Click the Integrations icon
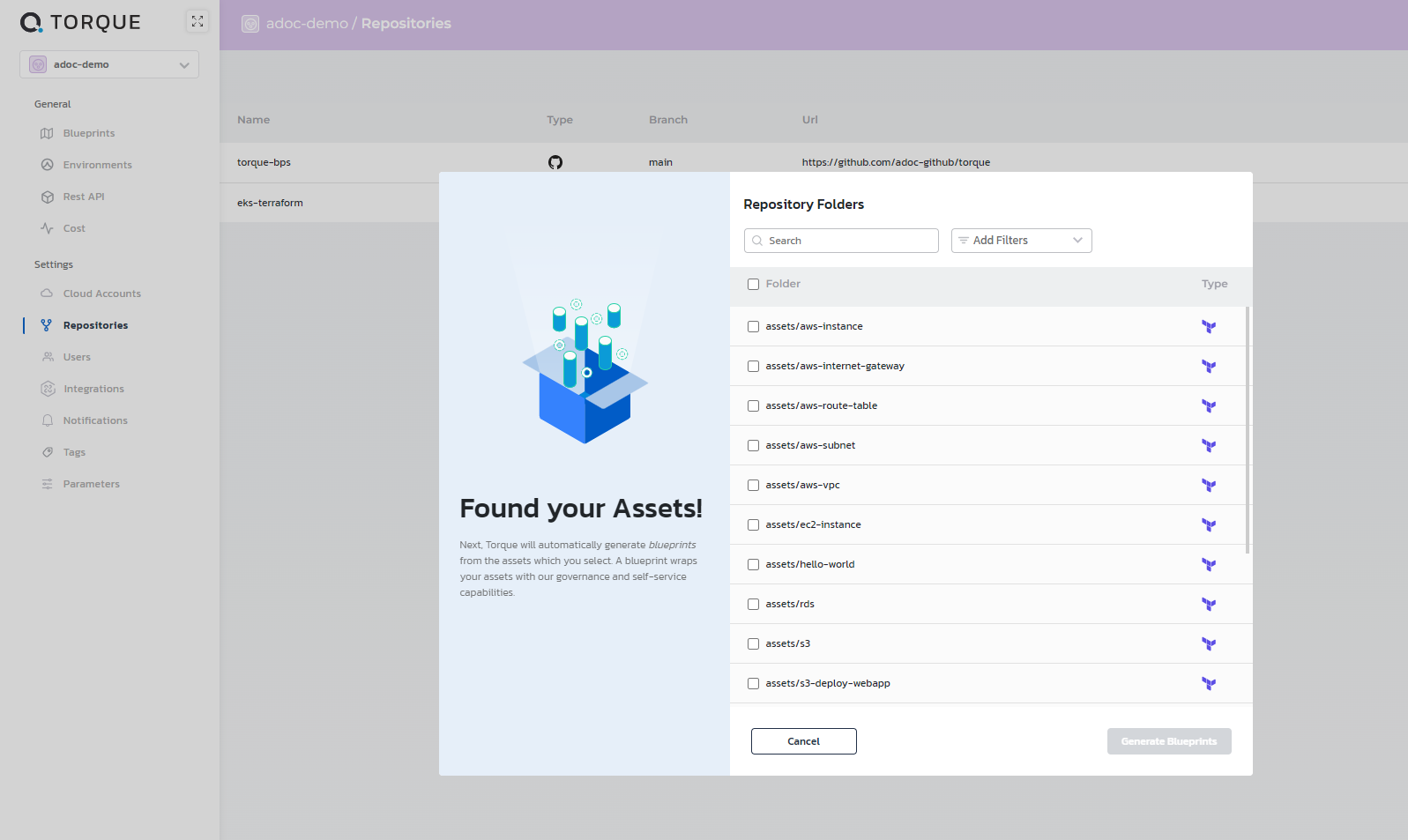This screenshot has height=840, width=1408. pyautogui.click(x=48, y=389)
